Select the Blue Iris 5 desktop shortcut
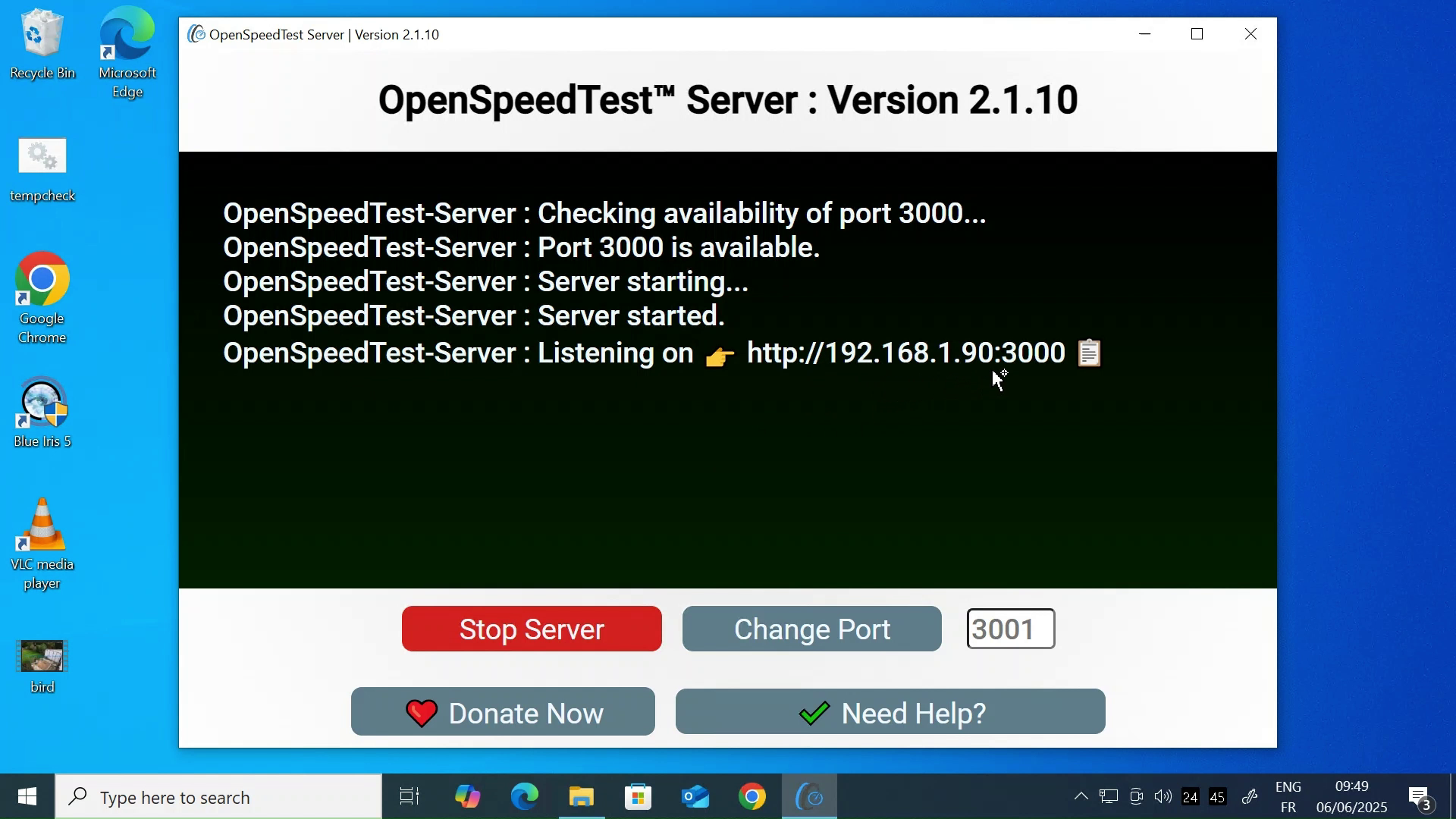Viewport: 1456px width, 819px height. [x=42, y=413]
